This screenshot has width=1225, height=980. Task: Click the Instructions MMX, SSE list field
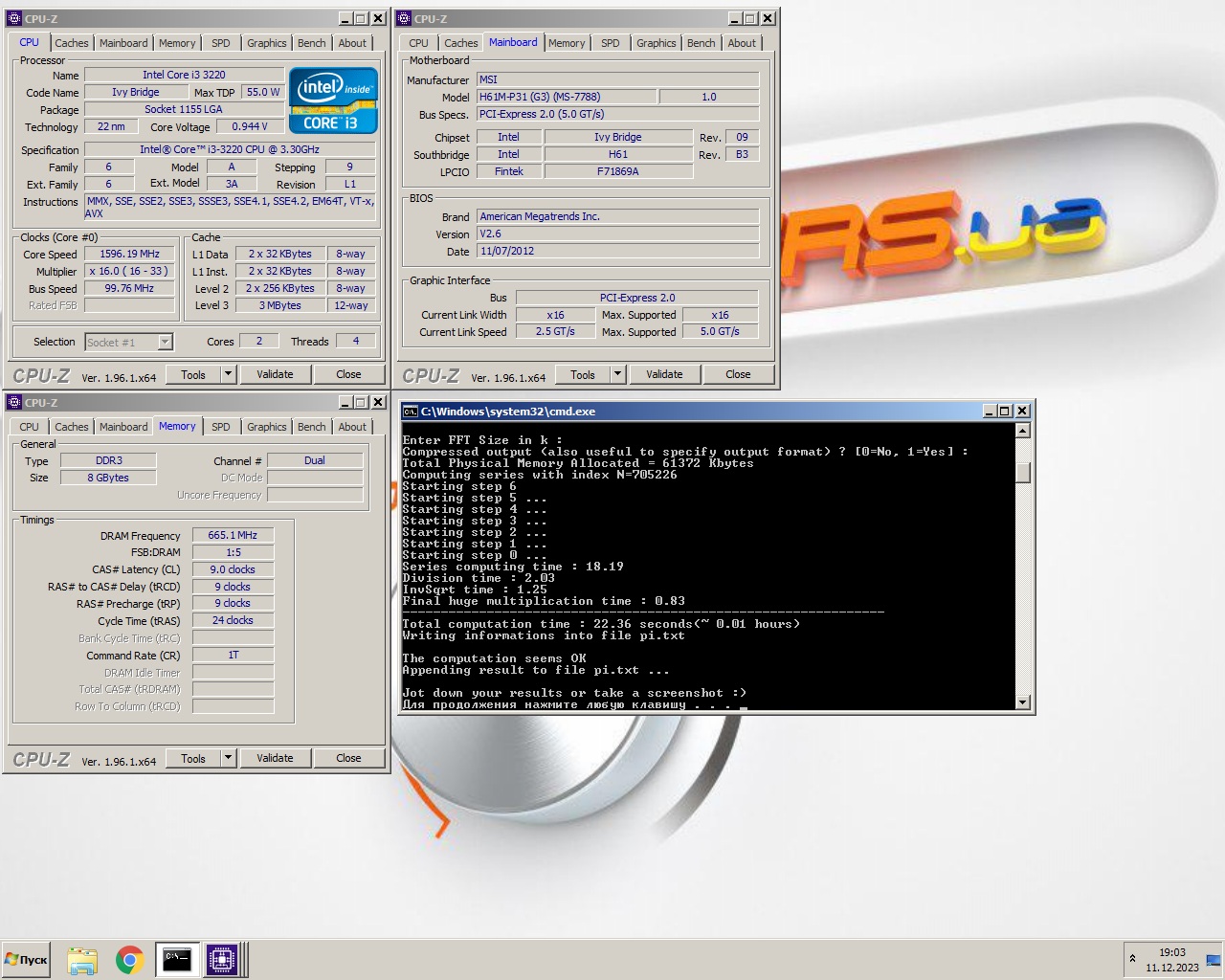pos(230,207)
